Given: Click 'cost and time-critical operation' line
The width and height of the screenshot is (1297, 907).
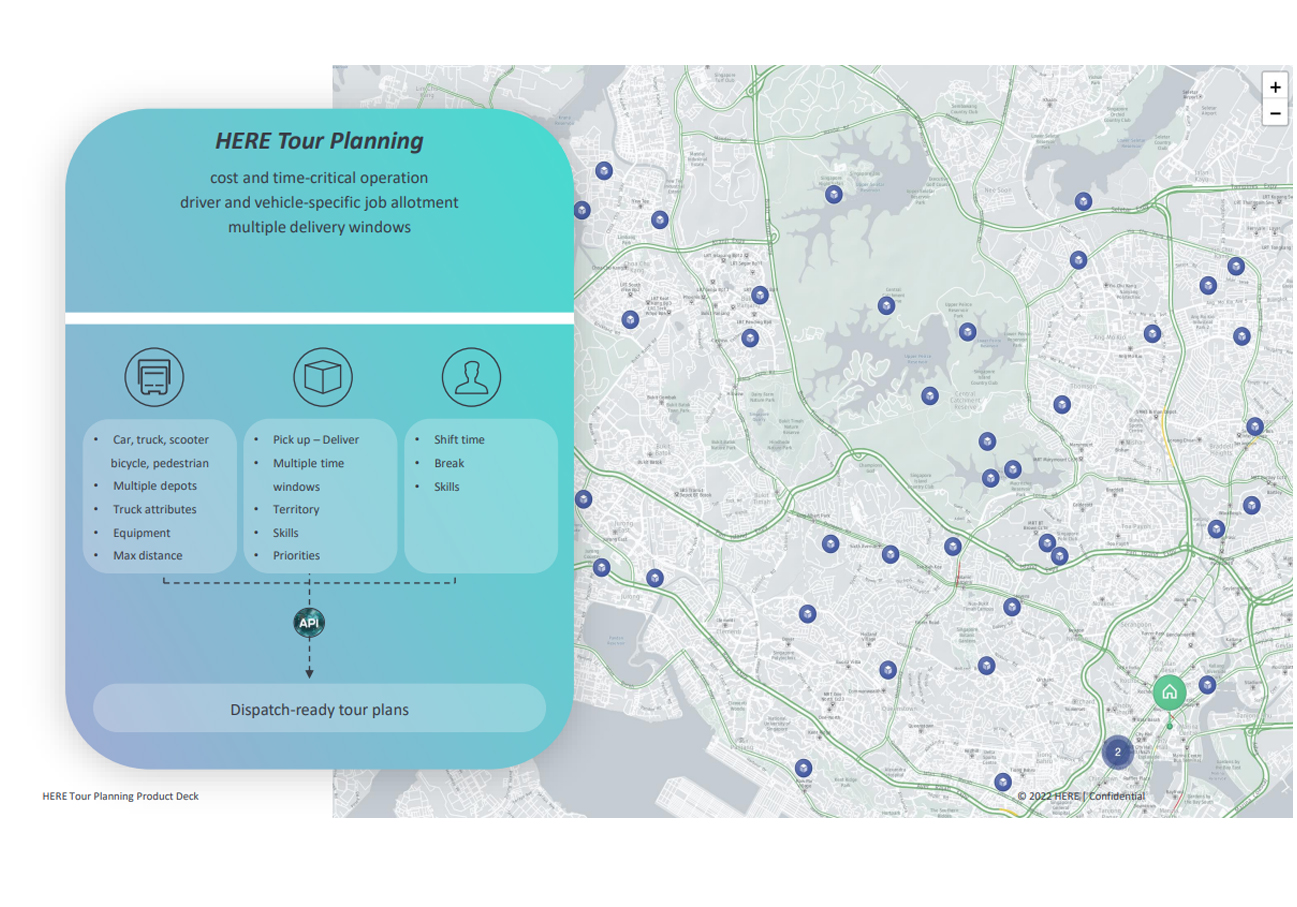Looking at the screenshot, I should (x=319, y=177).
